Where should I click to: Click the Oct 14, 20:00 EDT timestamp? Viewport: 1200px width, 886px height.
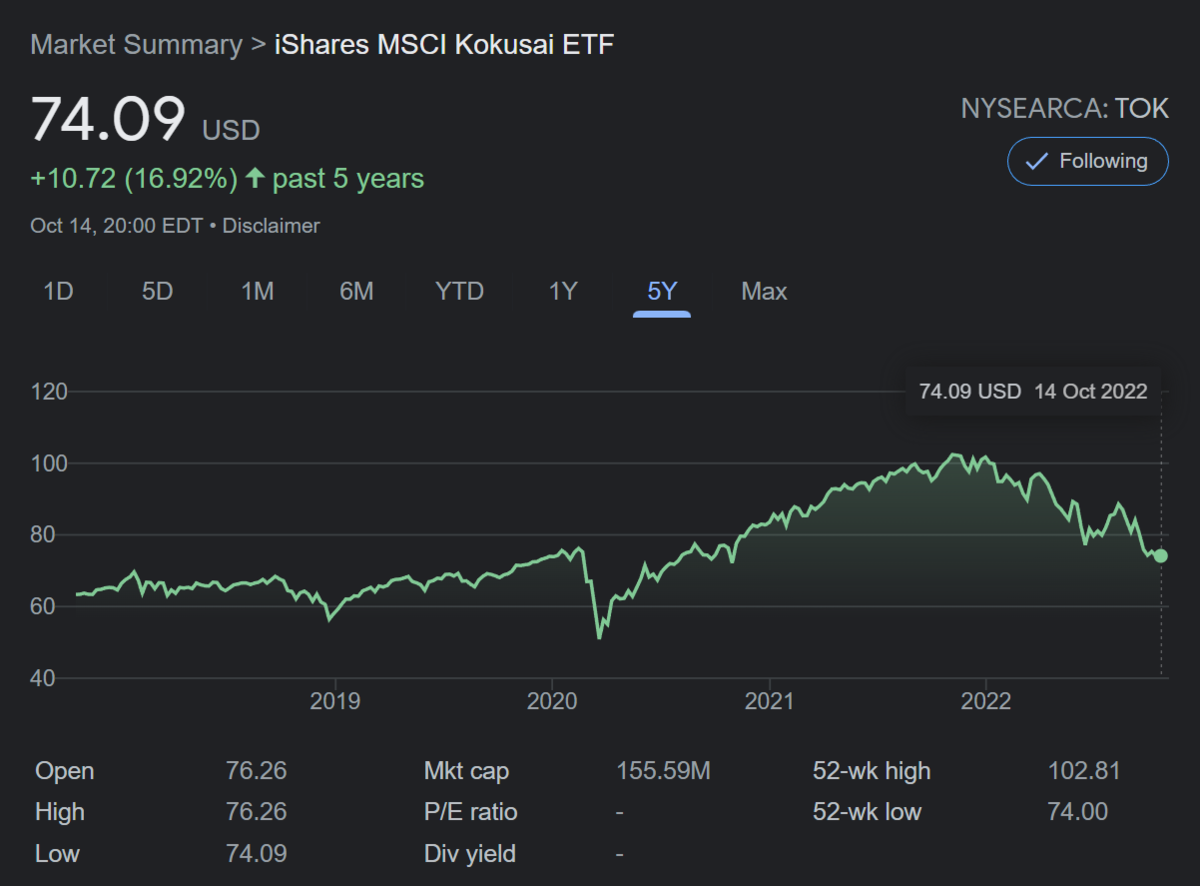click(116, 226)
